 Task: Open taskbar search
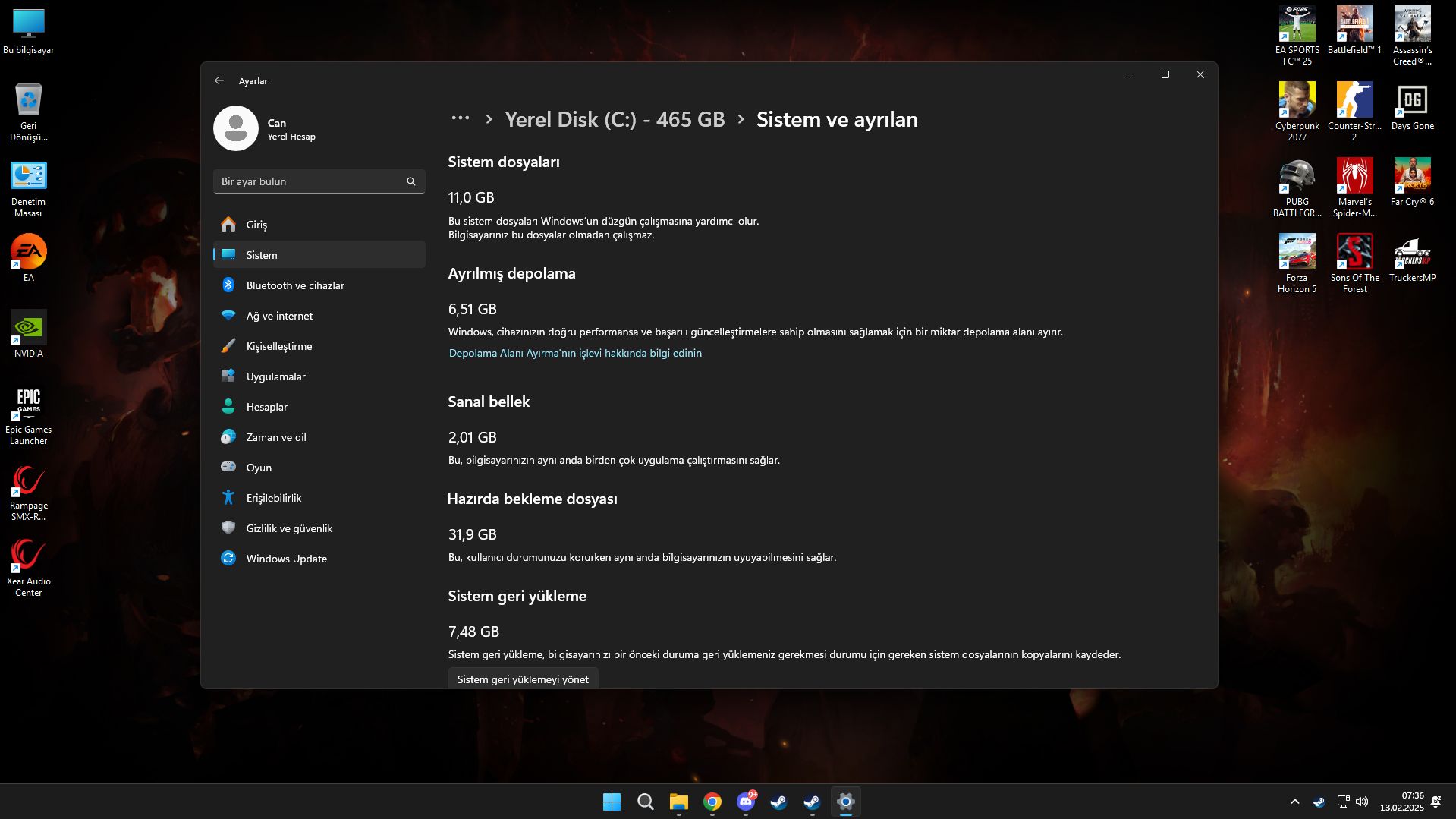645,802
